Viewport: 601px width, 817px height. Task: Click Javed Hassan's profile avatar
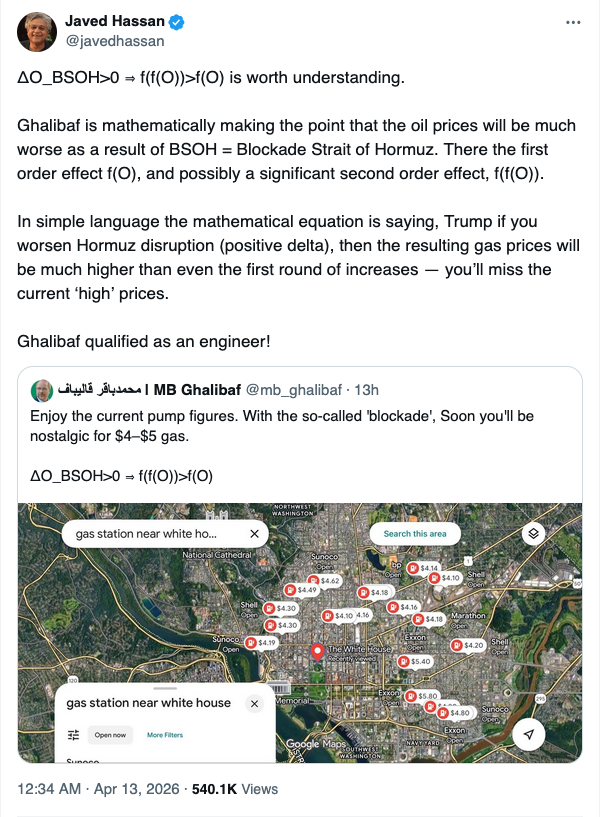36,31
